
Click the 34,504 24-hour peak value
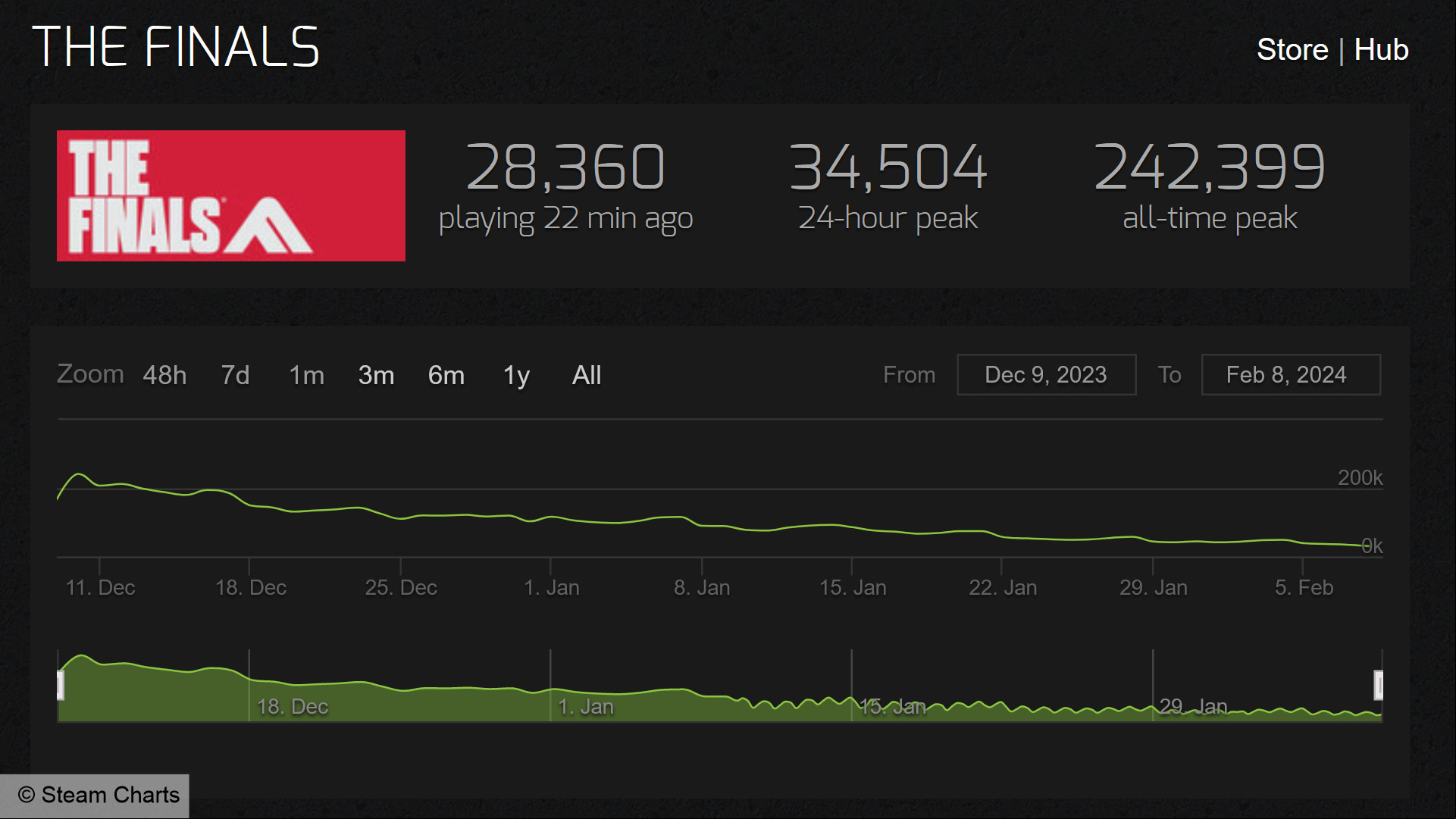(888, 167)
